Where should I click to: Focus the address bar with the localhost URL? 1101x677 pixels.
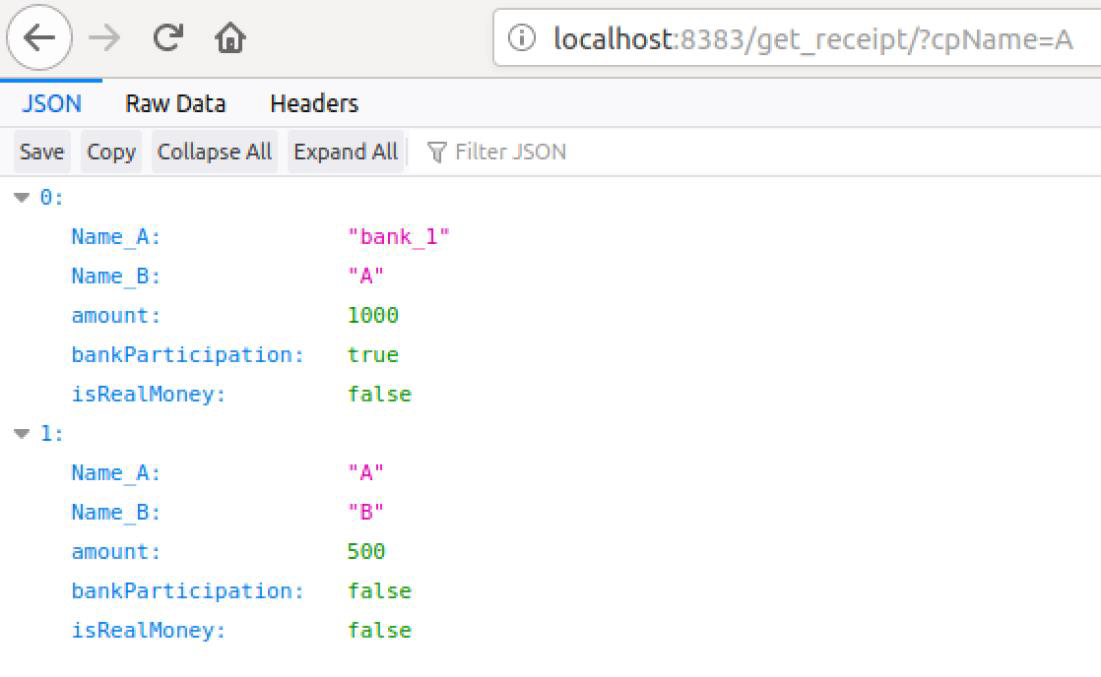[797, 38]
